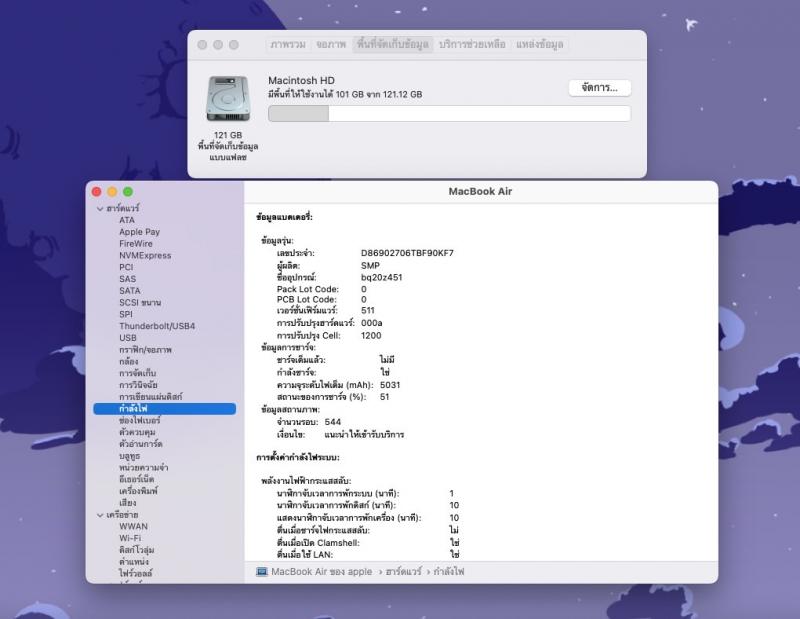
Task: Go to the บริการช่วยเหลือ tab
Action: (x=472, y=44)
